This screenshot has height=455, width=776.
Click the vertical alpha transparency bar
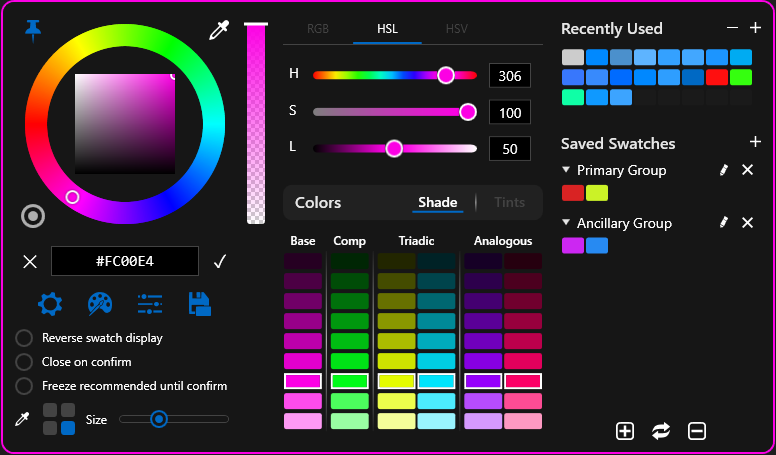click(256, 124)
